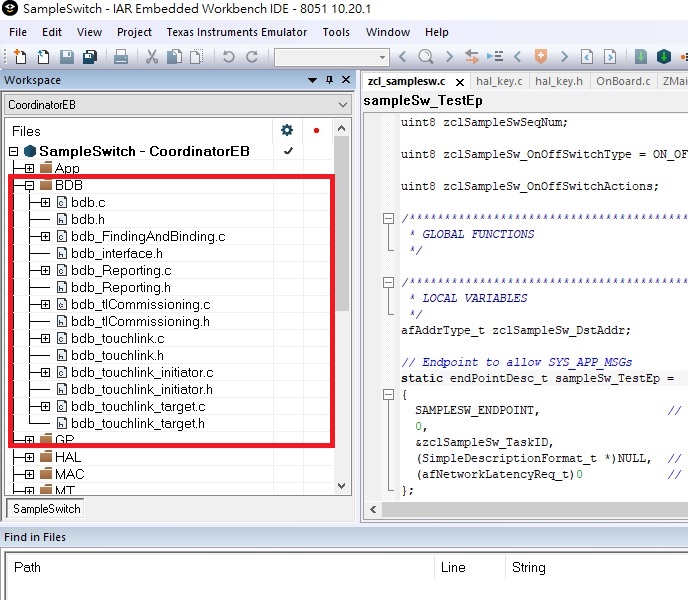
Task: Click the Copy toolbar icon
Action: point(174,57)
